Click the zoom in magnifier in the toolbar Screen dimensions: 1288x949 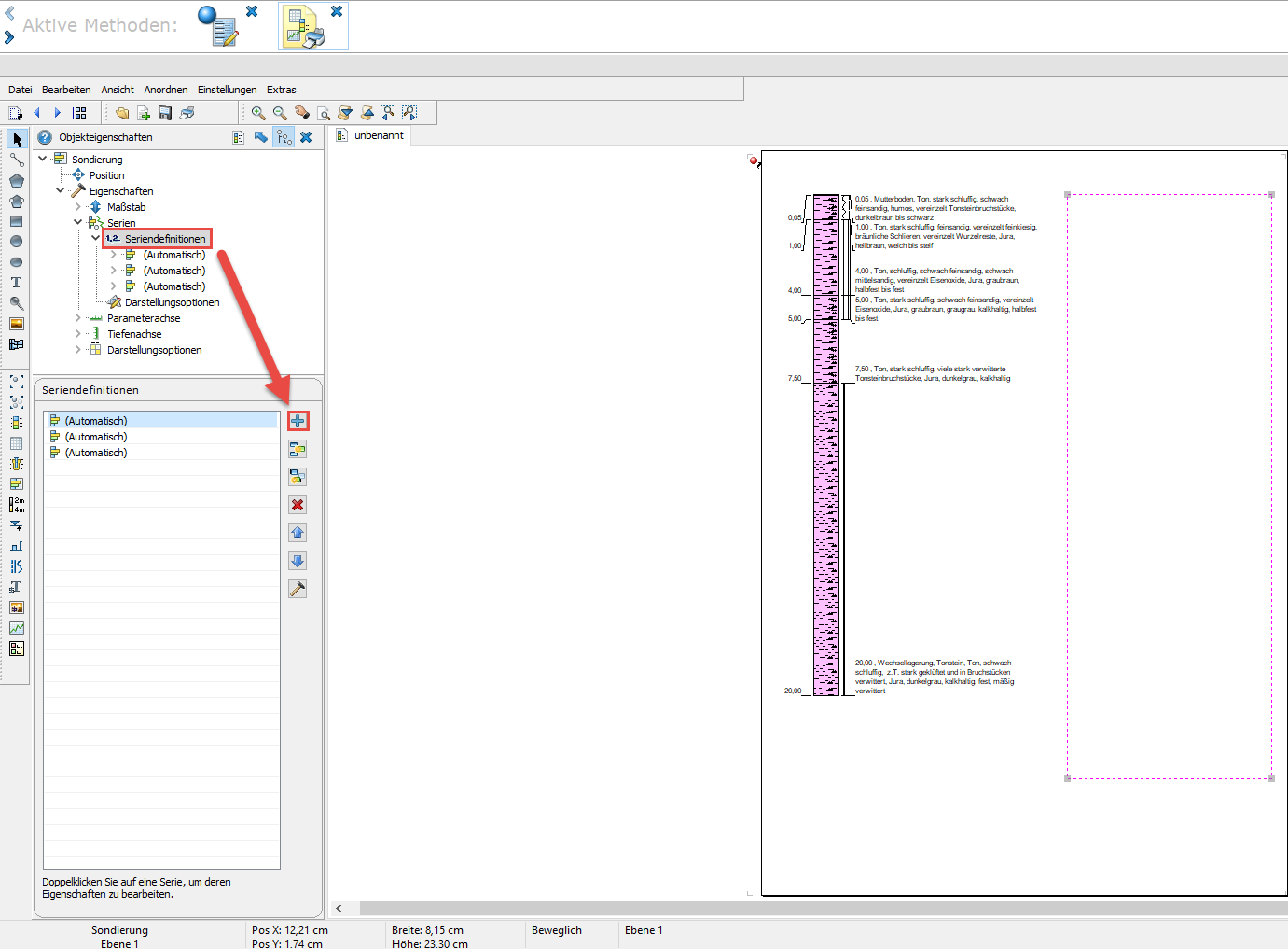pos(258,113)
